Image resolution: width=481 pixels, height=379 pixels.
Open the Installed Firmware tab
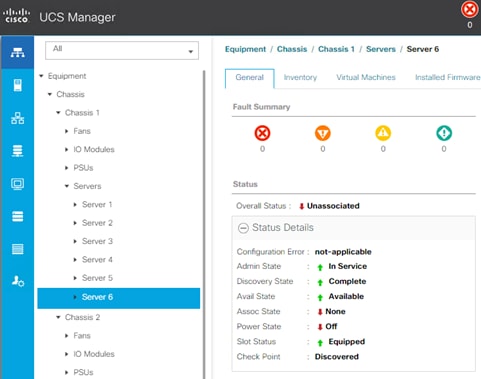tap(447, 77)
